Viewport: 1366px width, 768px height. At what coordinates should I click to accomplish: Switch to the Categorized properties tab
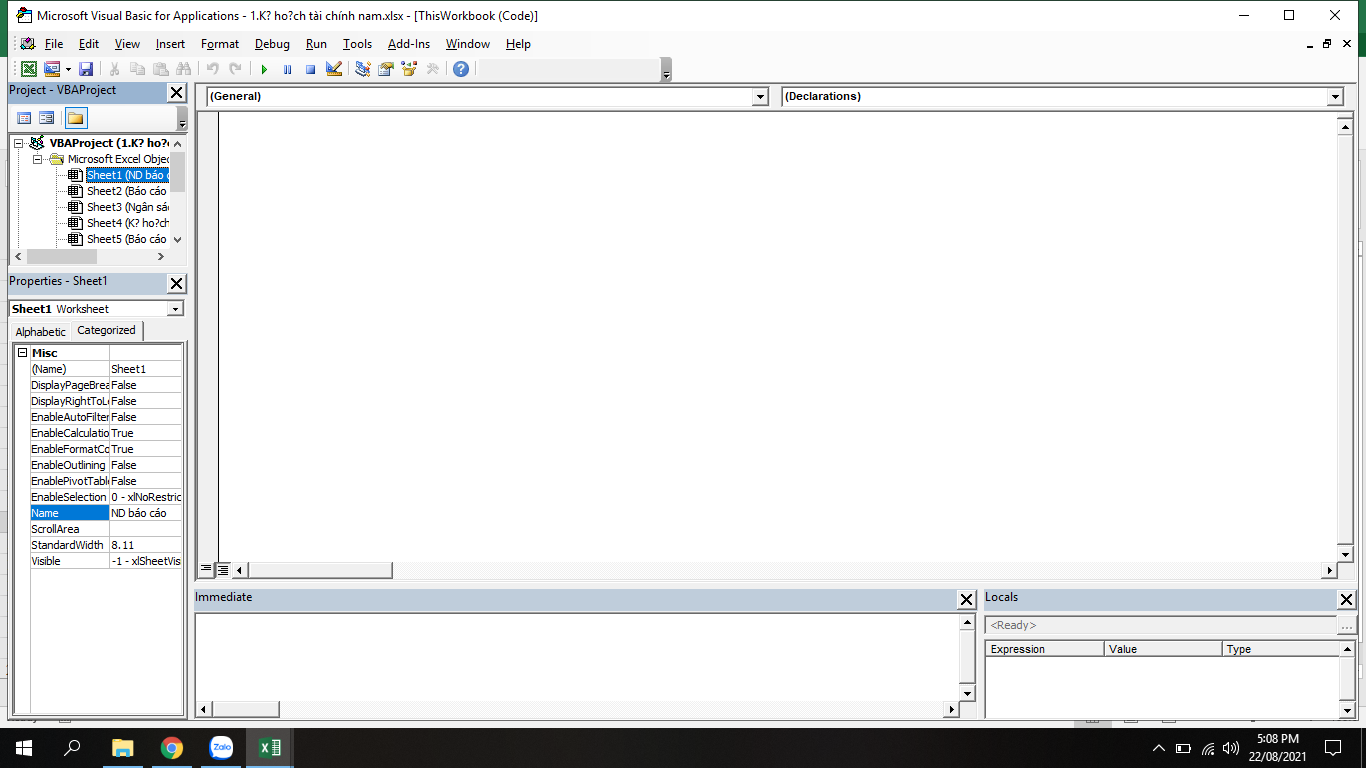tap(107, 330)
